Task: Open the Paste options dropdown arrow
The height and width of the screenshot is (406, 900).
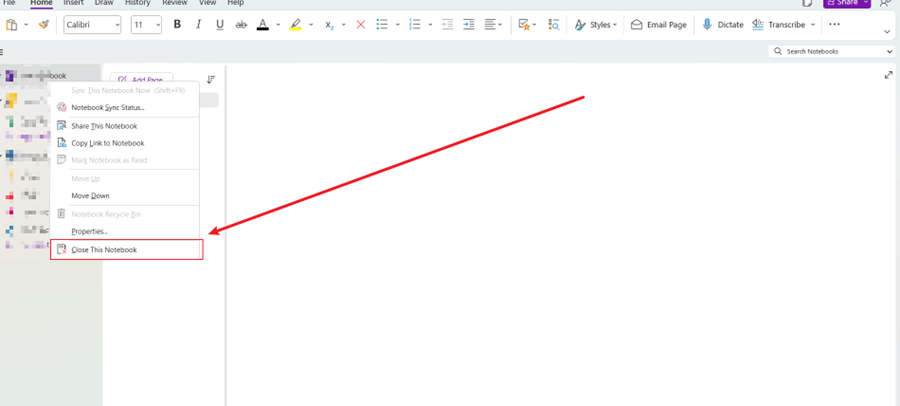Action: pyautogui.click(x=26, y=25)
